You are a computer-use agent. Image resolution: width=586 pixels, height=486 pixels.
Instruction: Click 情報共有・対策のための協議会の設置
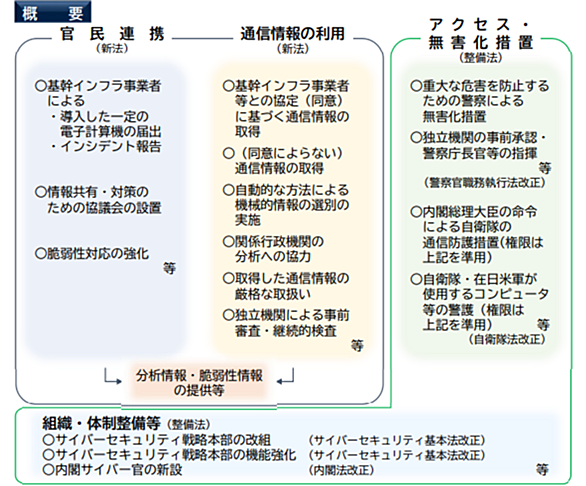(x=98, y=200)
